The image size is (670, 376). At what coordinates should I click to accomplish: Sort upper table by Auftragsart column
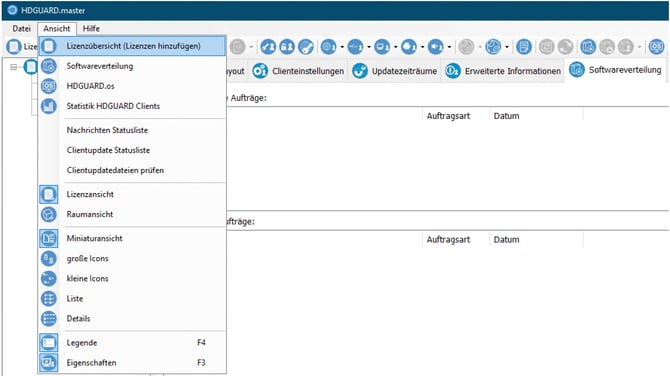457,116
